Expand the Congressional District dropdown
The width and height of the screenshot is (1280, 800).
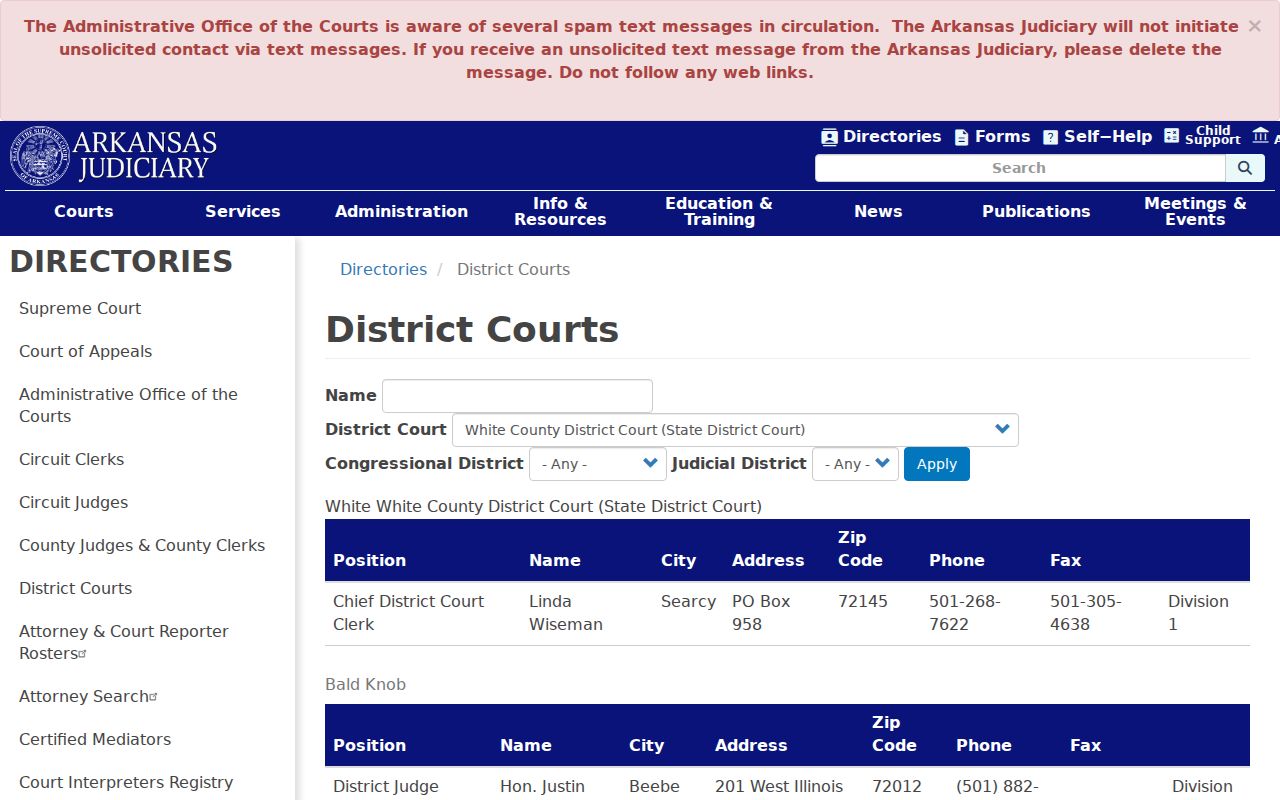coord(597,464)
